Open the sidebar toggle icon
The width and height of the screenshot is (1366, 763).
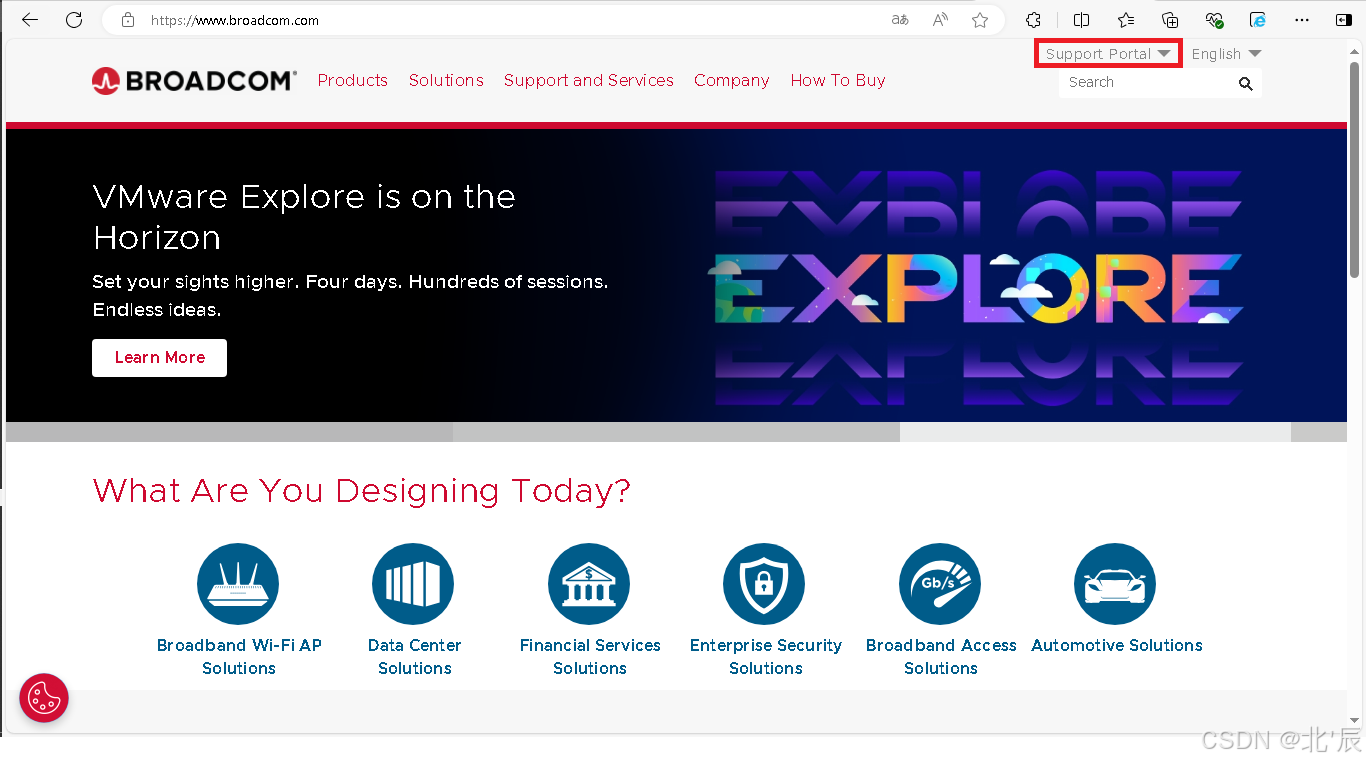pos(1343,20)
